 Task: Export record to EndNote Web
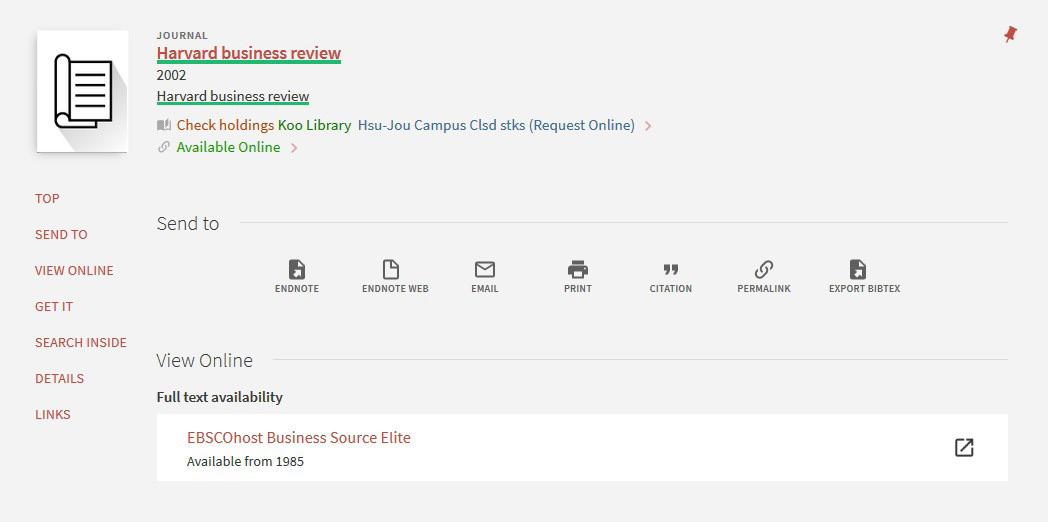click(x=391, y=270)
